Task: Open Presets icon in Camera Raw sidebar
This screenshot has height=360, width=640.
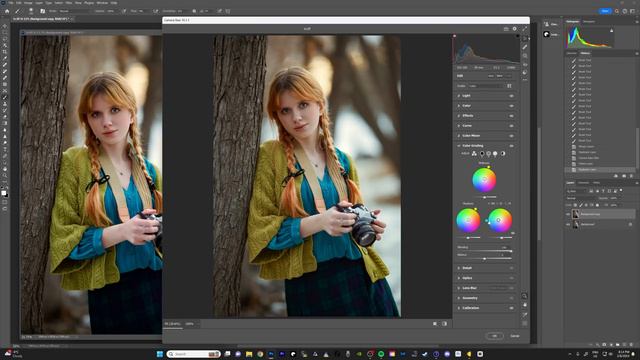Action: [525, 73]
